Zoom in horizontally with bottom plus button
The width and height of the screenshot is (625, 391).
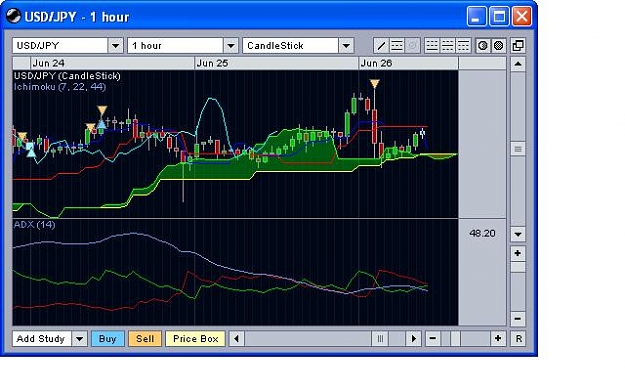coord(498,339)
